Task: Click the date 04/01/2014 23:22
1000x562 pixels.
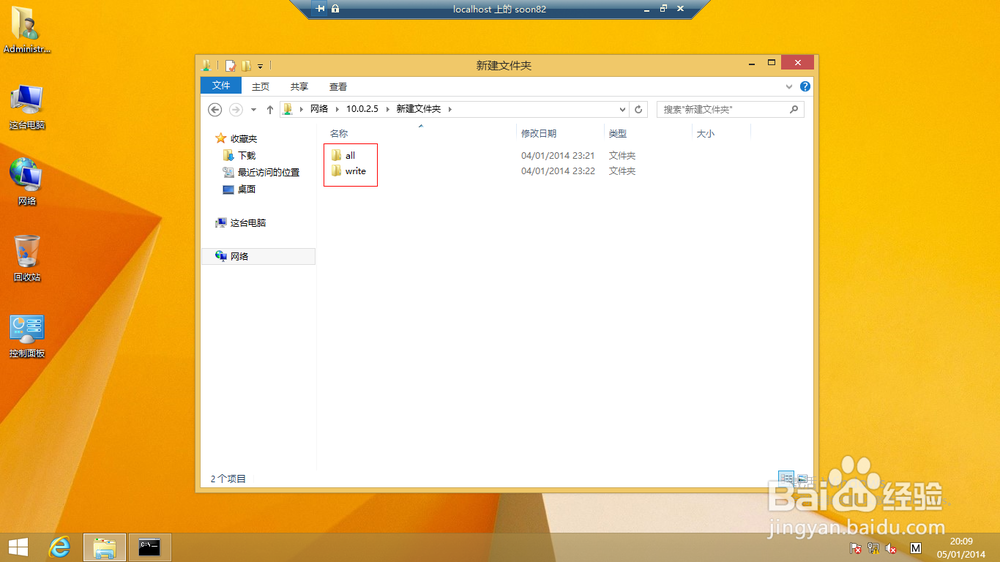Action: 557,171
